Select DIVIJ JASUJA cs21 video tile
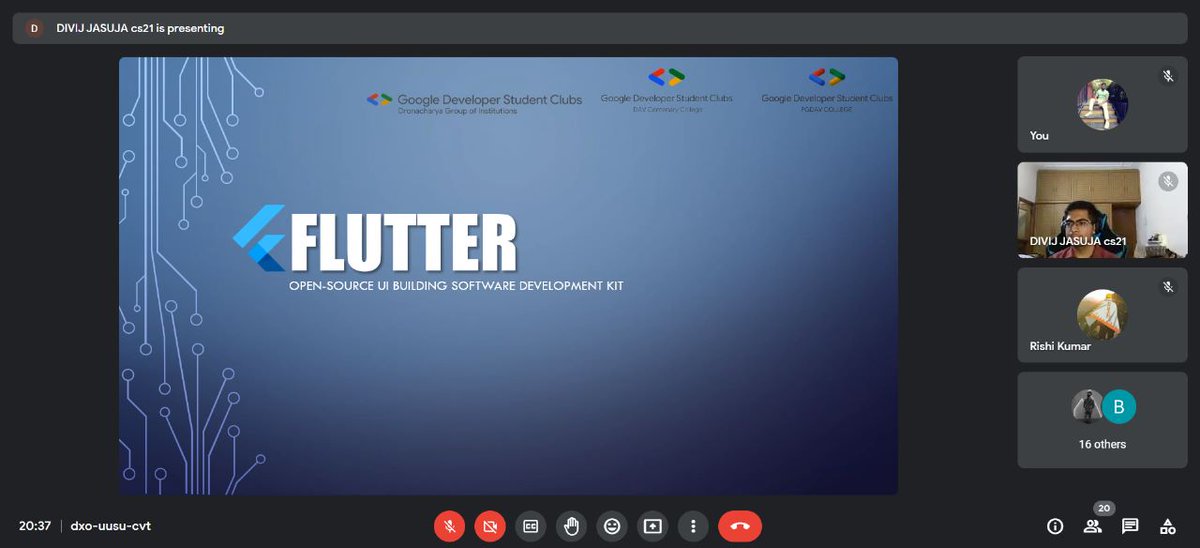This screenshot has width=1200, height=548. pyautogui.click(x=1102, y=210)
